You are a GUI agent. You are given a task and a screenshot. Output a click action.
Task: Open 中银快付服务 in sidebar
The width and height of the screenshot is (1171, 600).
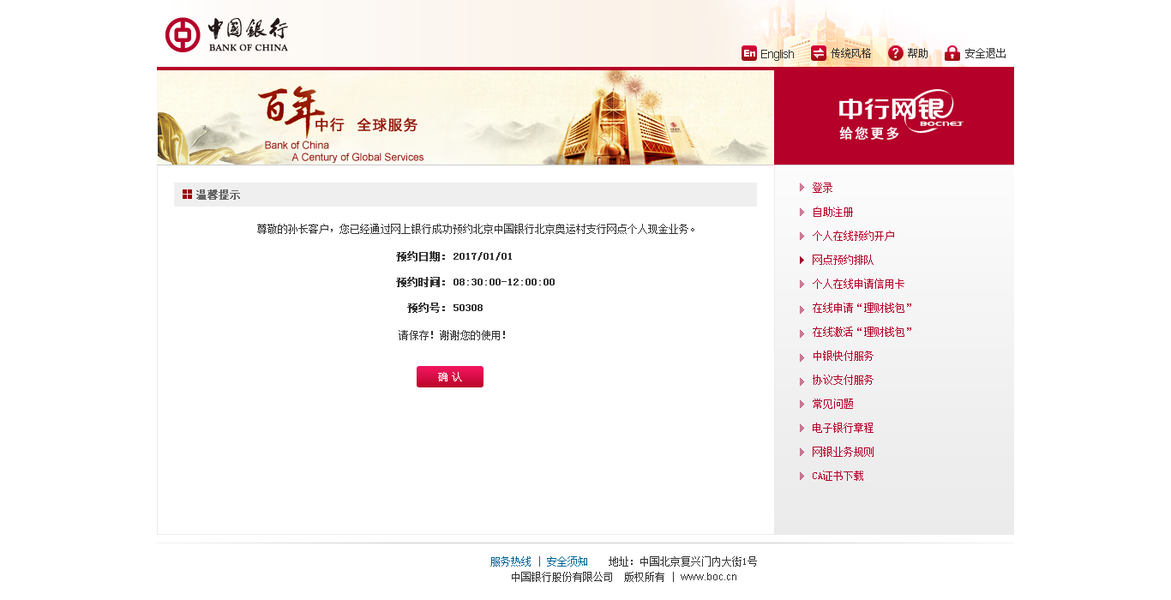[x=842, y=356]
